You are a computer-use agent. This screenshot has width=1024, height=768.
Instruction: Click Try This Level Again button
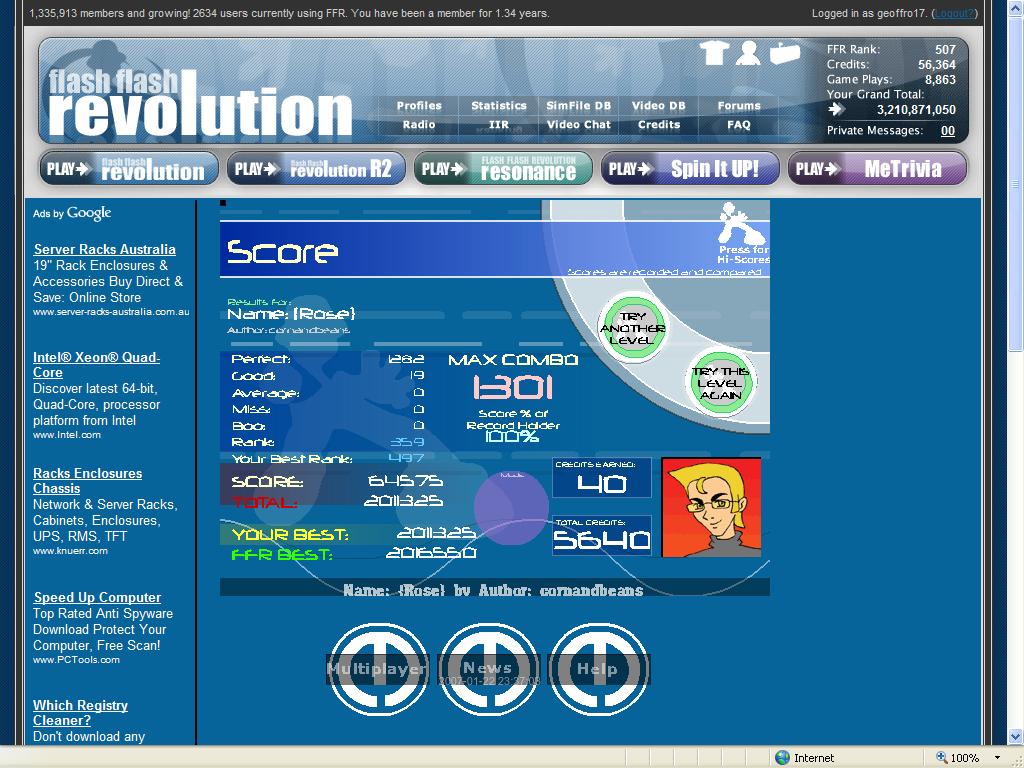720,383
